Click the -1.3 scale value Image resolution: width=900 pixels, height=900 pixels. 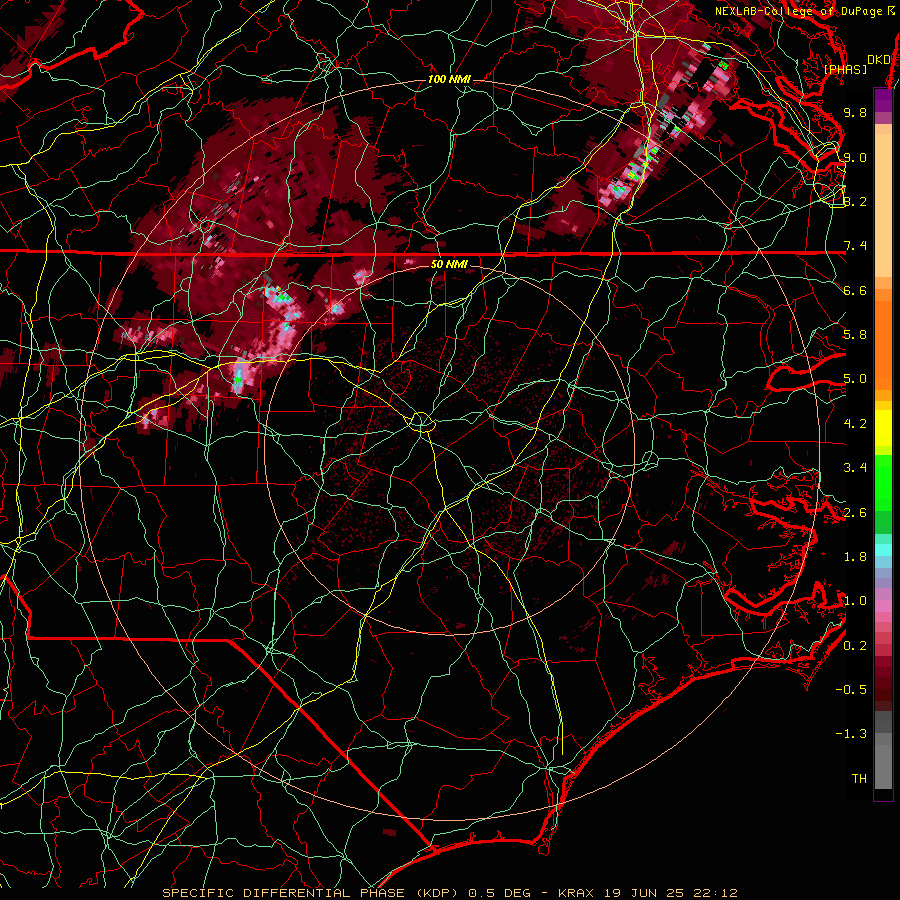(852, 734)
